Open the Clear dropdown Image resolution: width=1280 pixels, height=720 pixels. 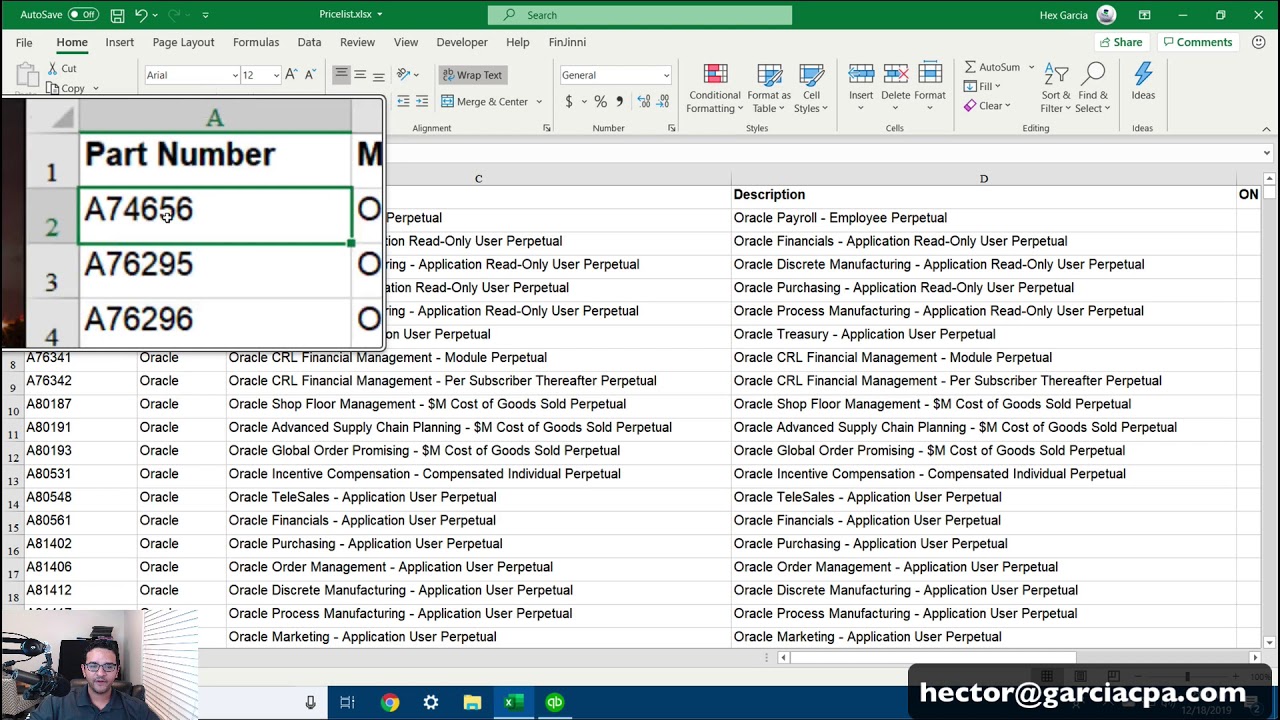(x=987, y=106)
